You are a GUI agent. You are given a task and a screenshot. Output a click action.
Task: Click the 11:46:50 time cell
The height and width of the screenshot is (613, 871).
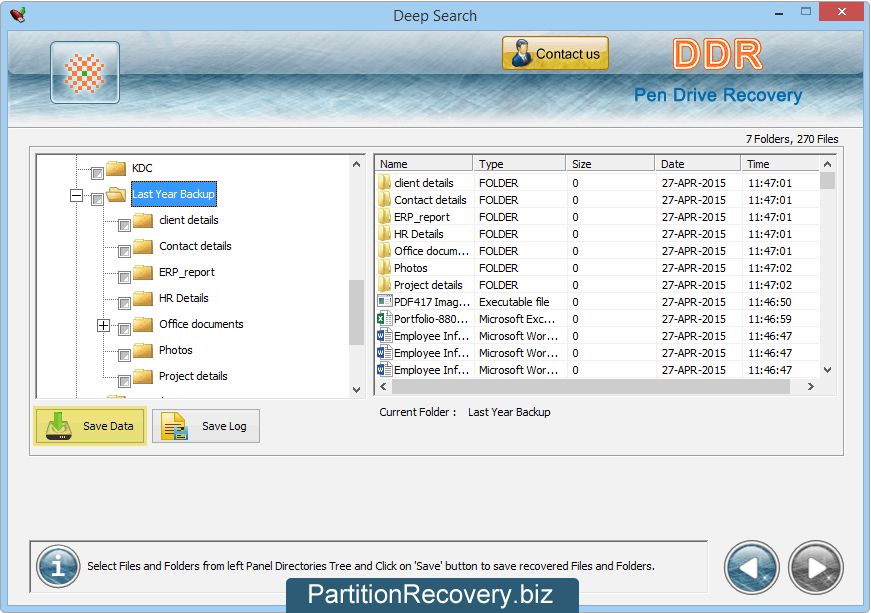tap(769, 302)
